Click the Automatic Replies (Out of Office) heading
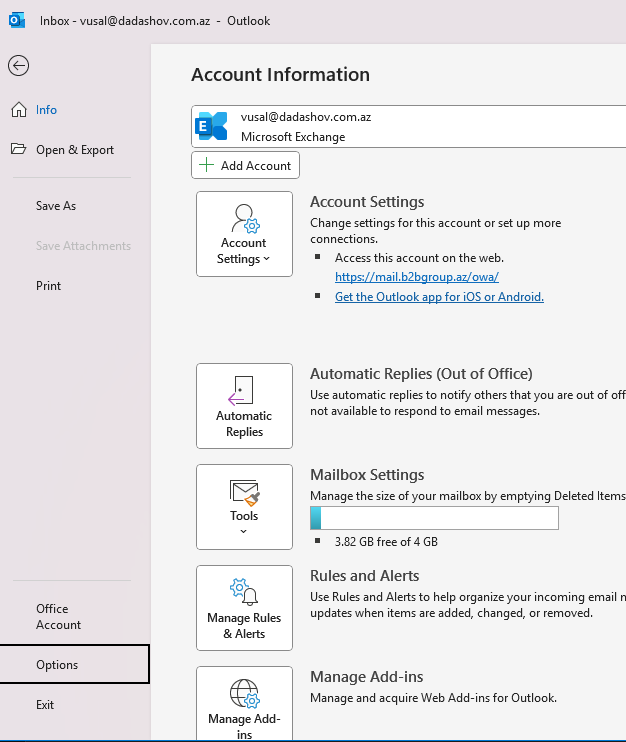The width and height of the screenshot is (626, 742). [421, 374]
